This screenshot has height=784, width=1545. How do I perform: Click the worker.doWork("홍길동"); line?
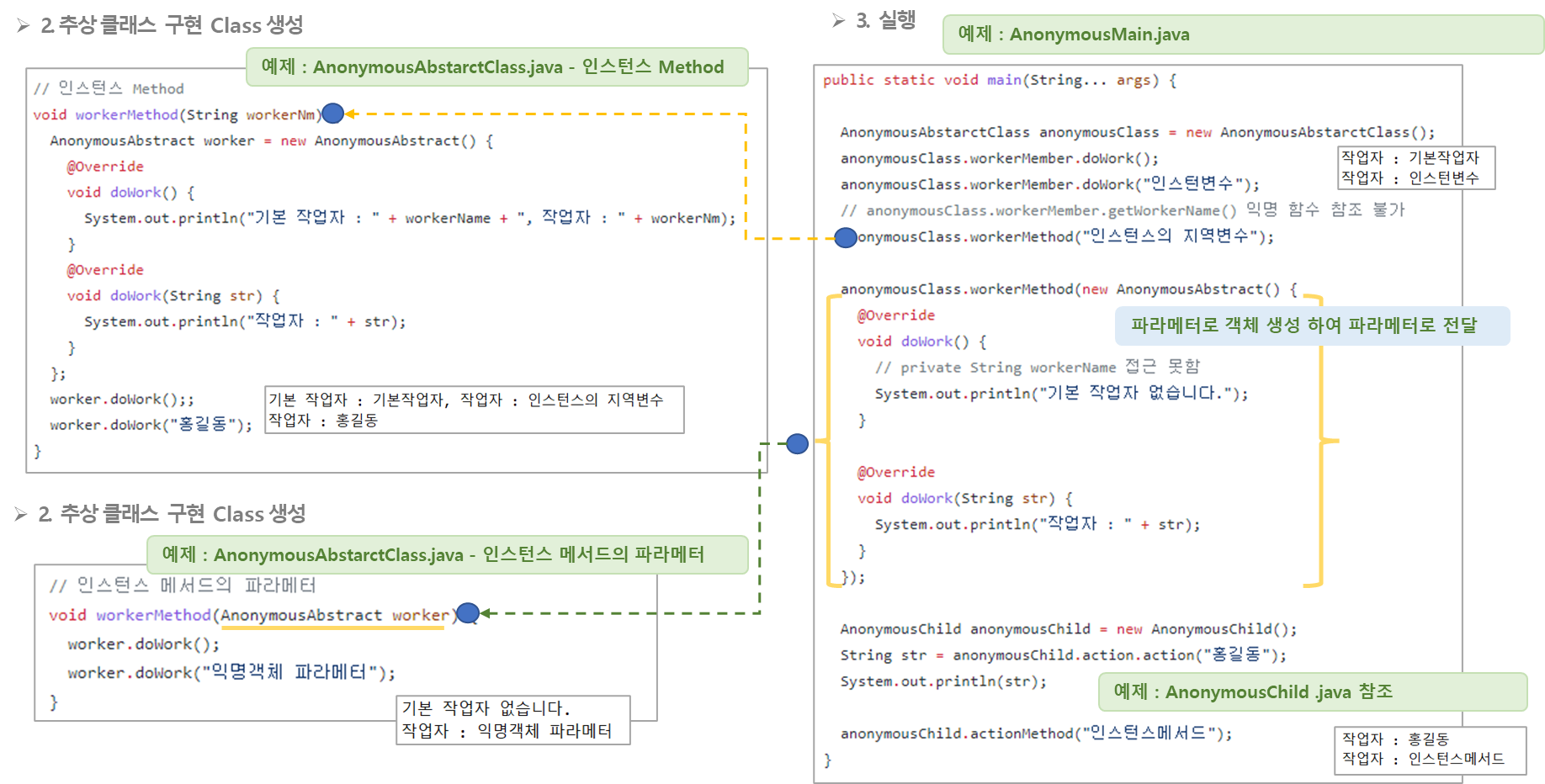[151, 425]
